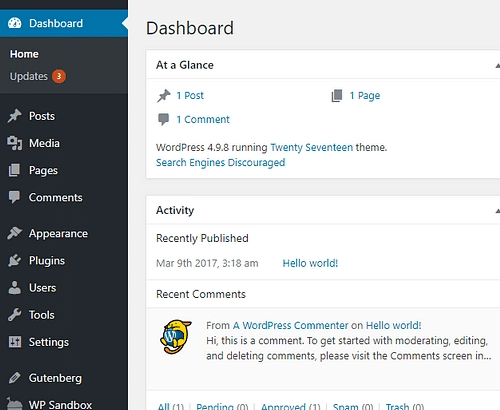The image size is (500, 410).
Task: Go to the Home submenu item
Action: pyautogui.click(x=24, y=54)
